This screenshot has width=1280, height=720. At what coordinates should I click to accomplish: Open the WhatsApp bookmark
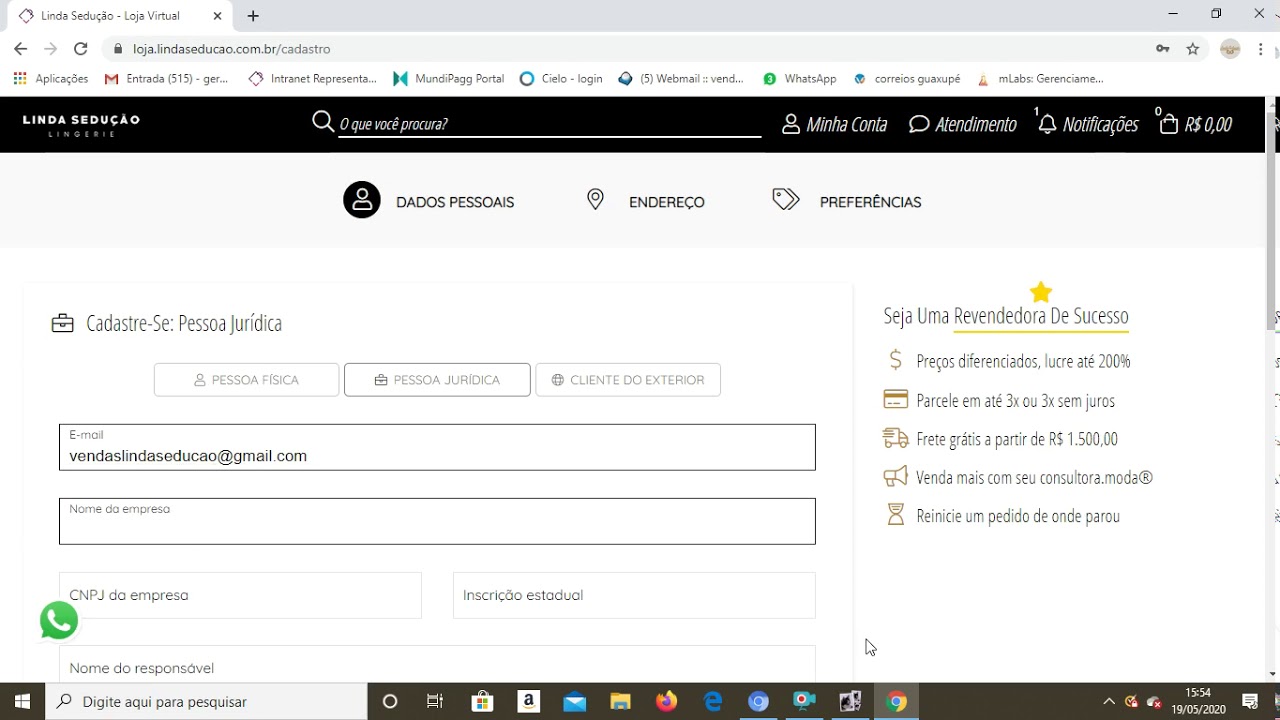[x=800, y=79]
